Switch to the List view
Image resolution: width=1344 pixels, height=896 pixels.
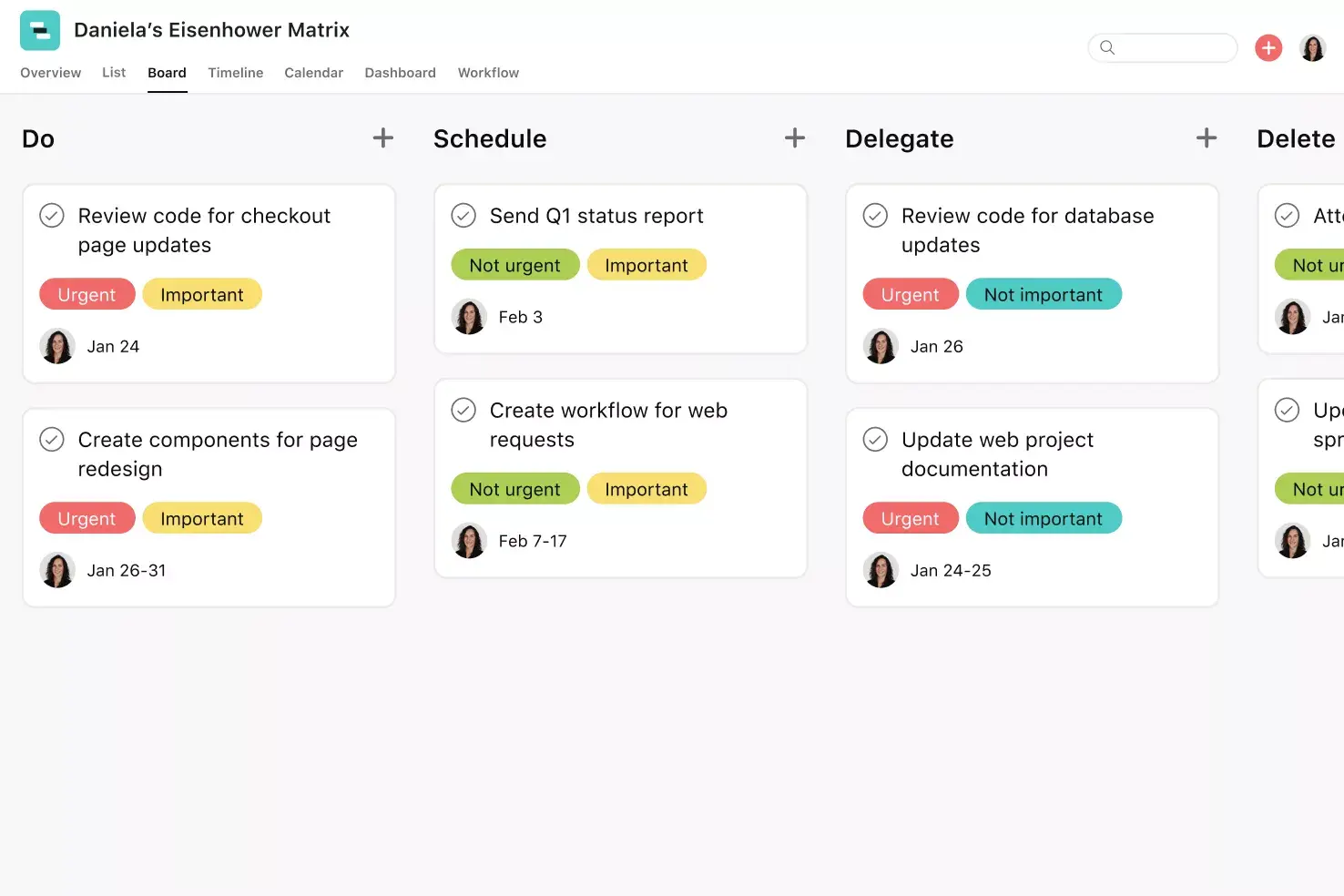tap(114, 72)
